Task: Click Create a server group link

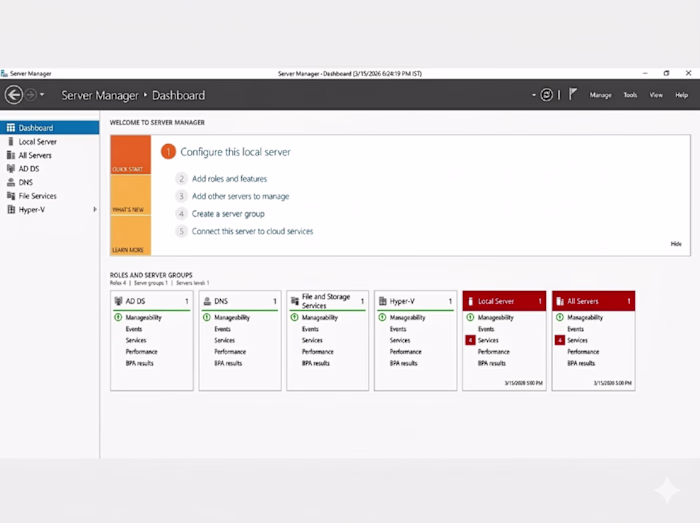Action: pos(228,214)
